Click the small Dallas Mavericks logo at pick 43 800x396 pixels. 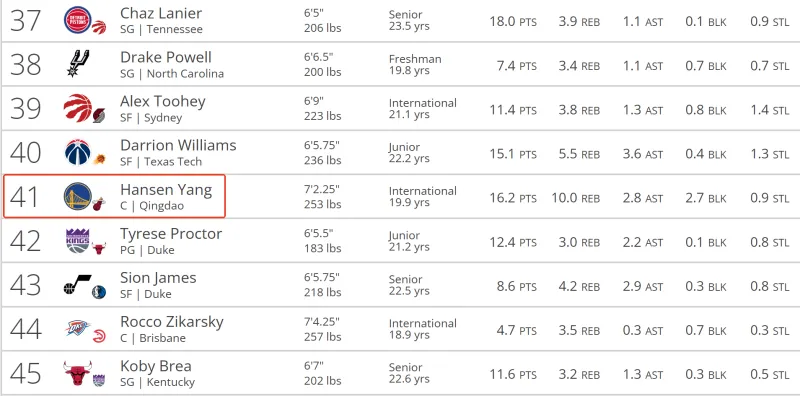coord(99,292)
